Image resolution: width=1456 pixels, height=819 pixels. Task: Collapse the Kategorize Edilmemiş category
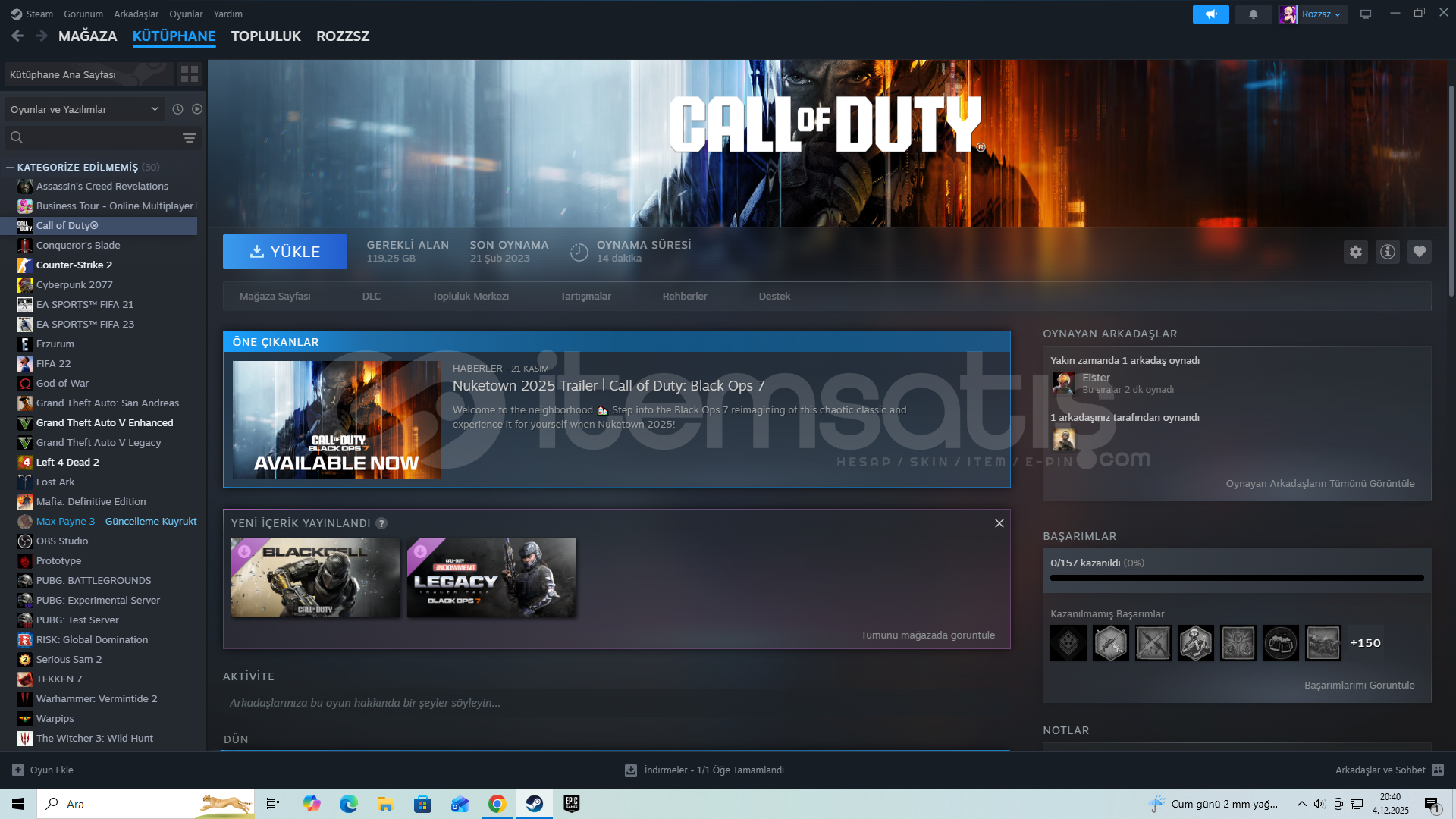pyautogui.click(x=10, y=168)
